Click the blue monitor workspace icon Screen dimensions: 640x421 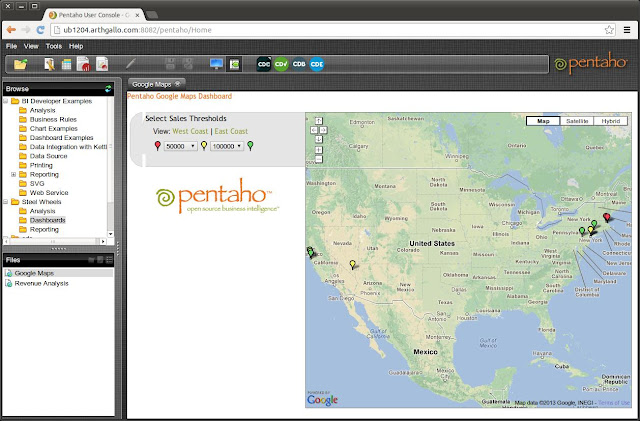pyautogui.click(x=216, y=64)
